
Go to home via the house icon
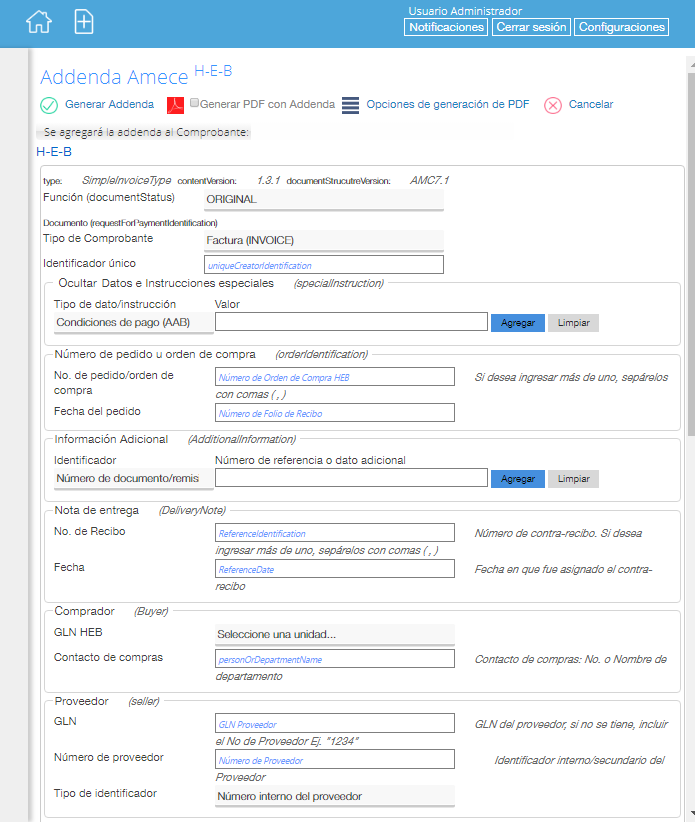point(39,22)
